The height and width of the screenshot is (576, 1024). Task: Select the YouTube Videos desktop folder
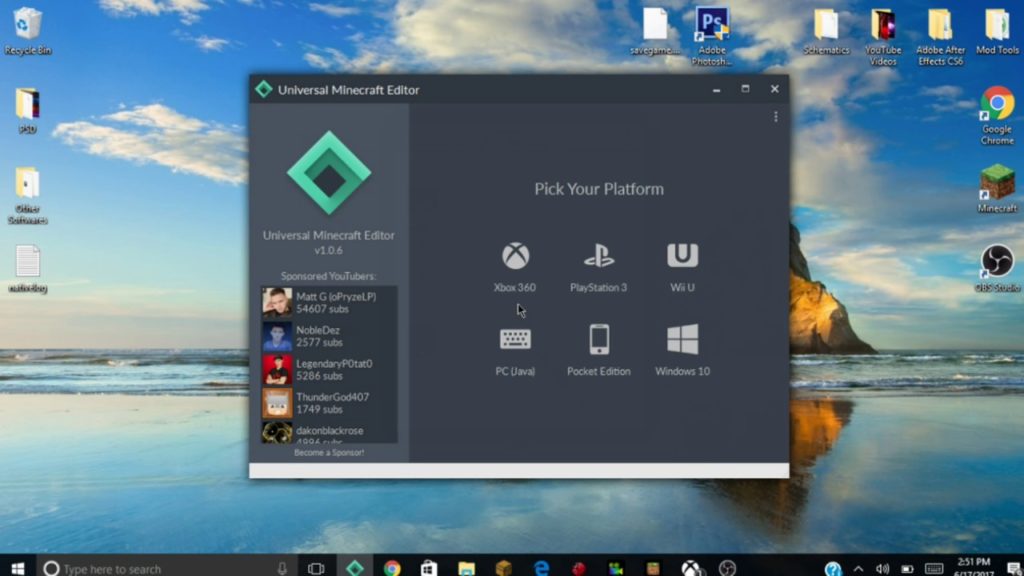pyautogui.click(x=883, y=37)
